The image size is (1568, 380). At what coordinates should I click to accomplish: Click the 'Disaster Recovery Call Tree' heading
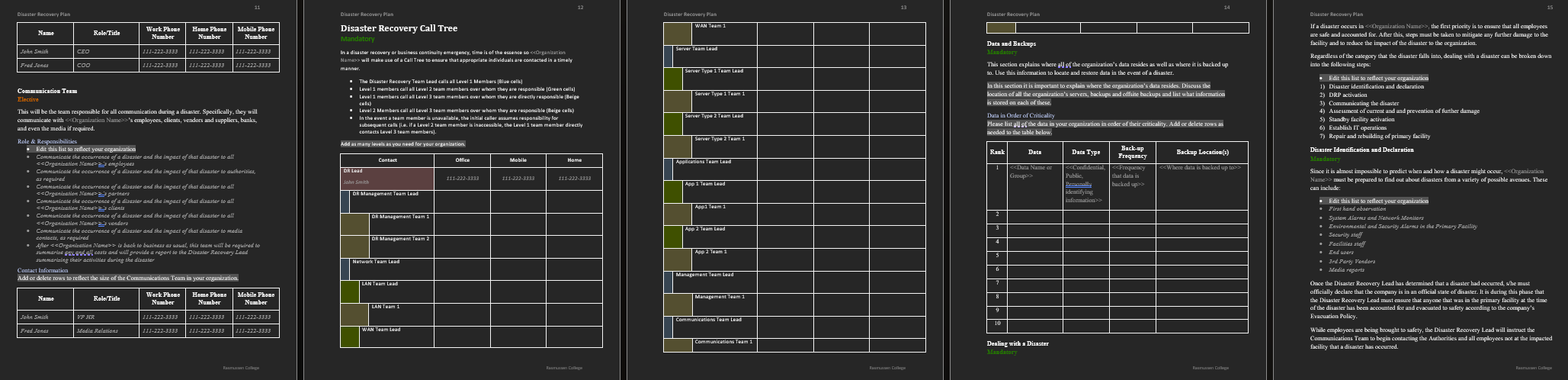click(399, 28)
